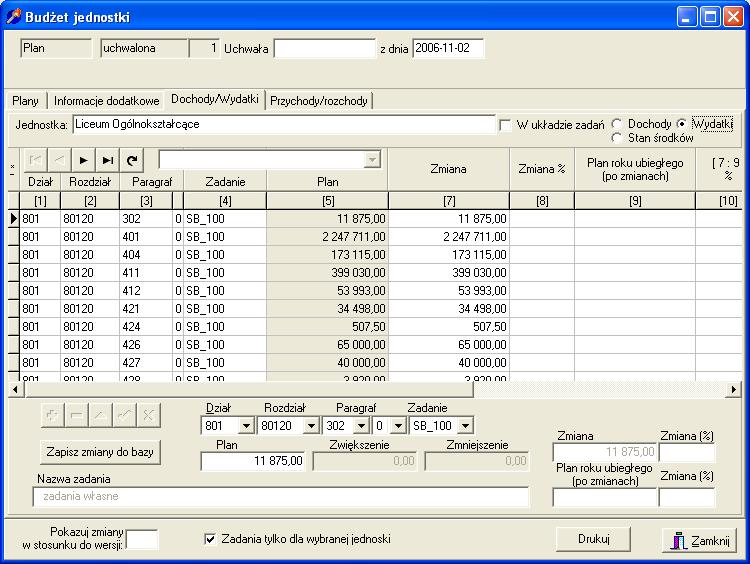Screen dimensions: 750x564
Task: Go to first record navigator button
Action: 35,160
